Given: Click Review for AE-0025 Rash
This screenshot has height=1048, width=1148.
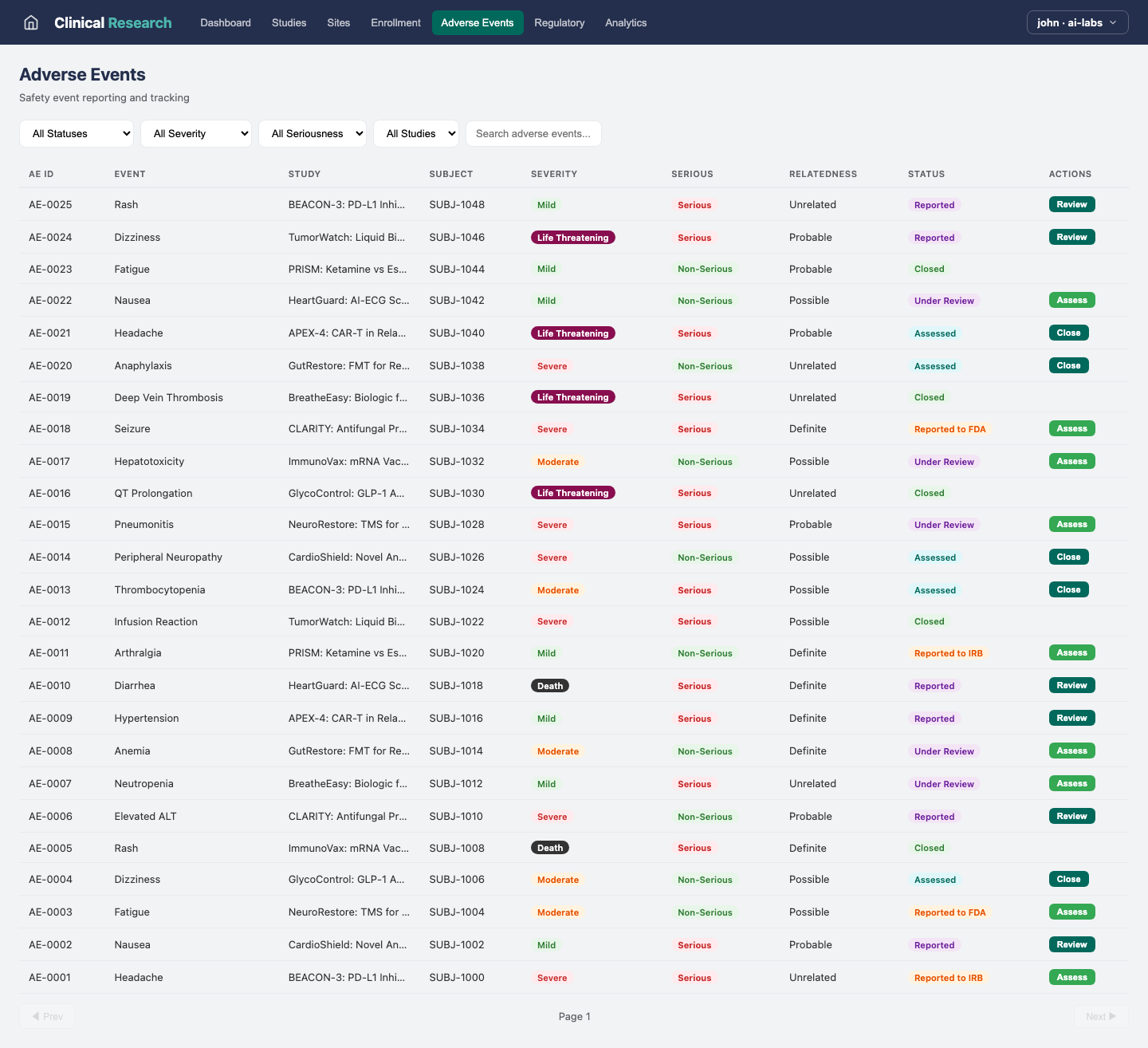Looking at the screenshot, I should coord(1071,204).
